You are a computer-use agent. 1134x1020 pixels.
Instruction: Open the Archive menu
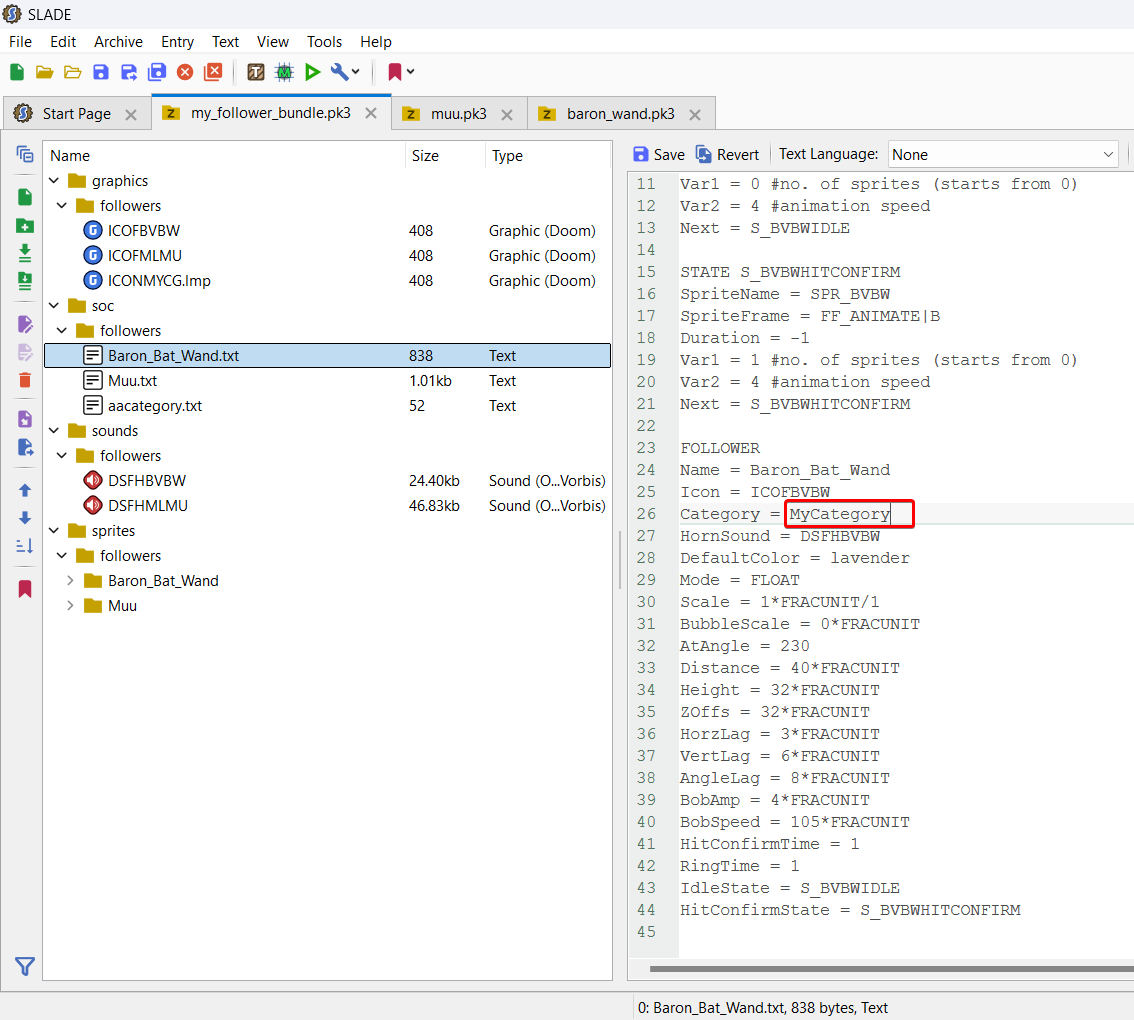tap(118, 41)
